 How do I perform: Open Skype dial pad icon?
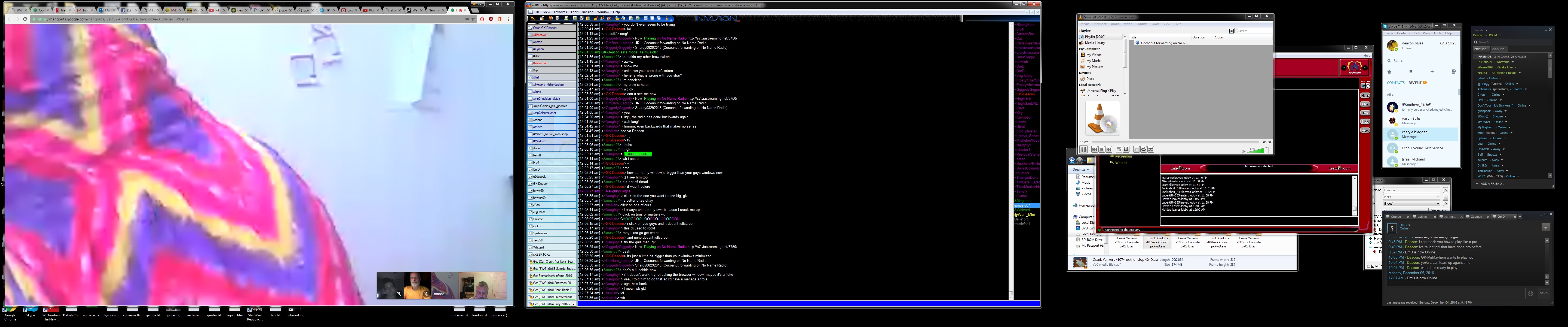pyautogui.click(x=1411, y=72)
